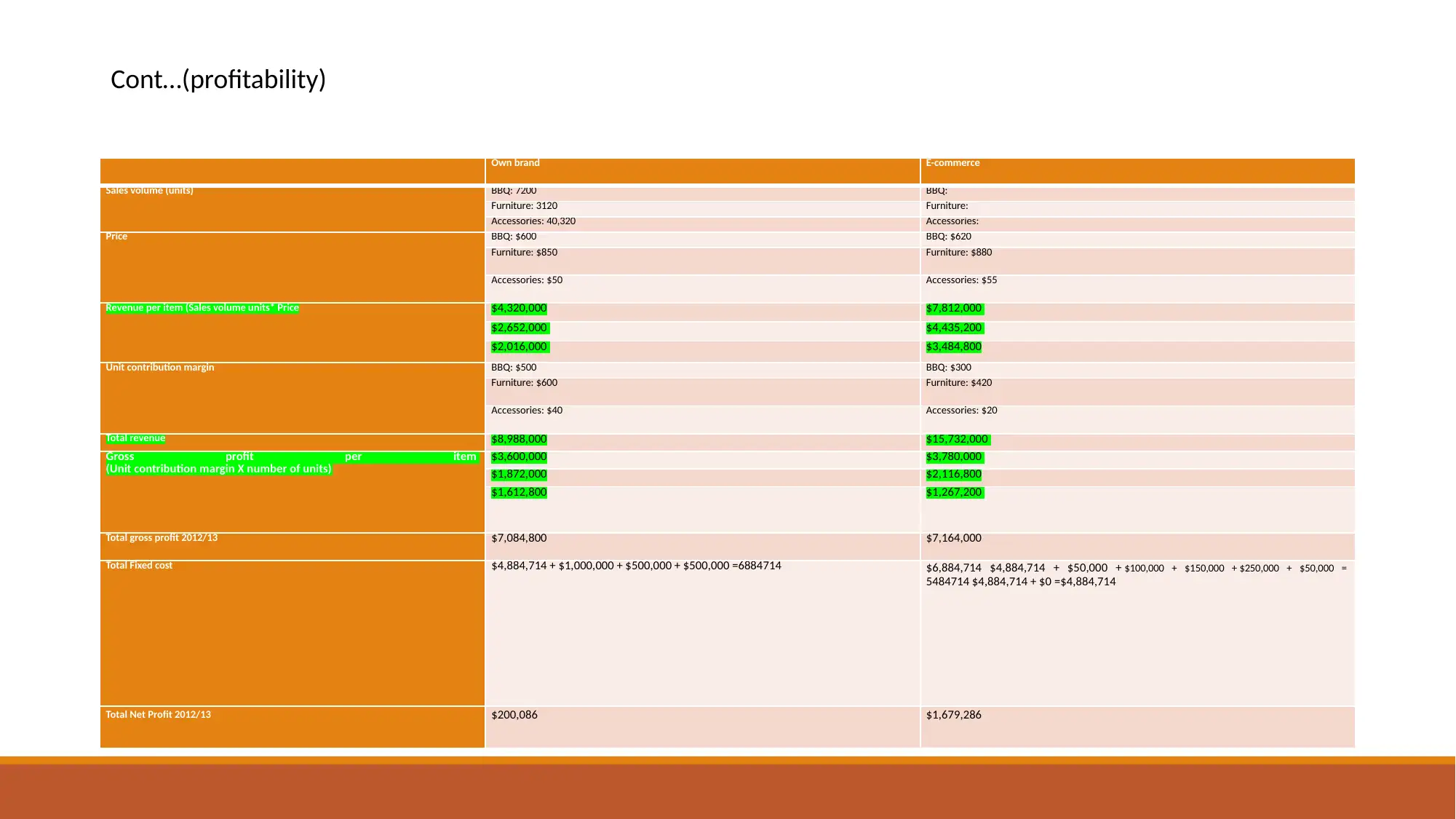Click the highlighted $1,872,000 value

(x=519, y=475)
